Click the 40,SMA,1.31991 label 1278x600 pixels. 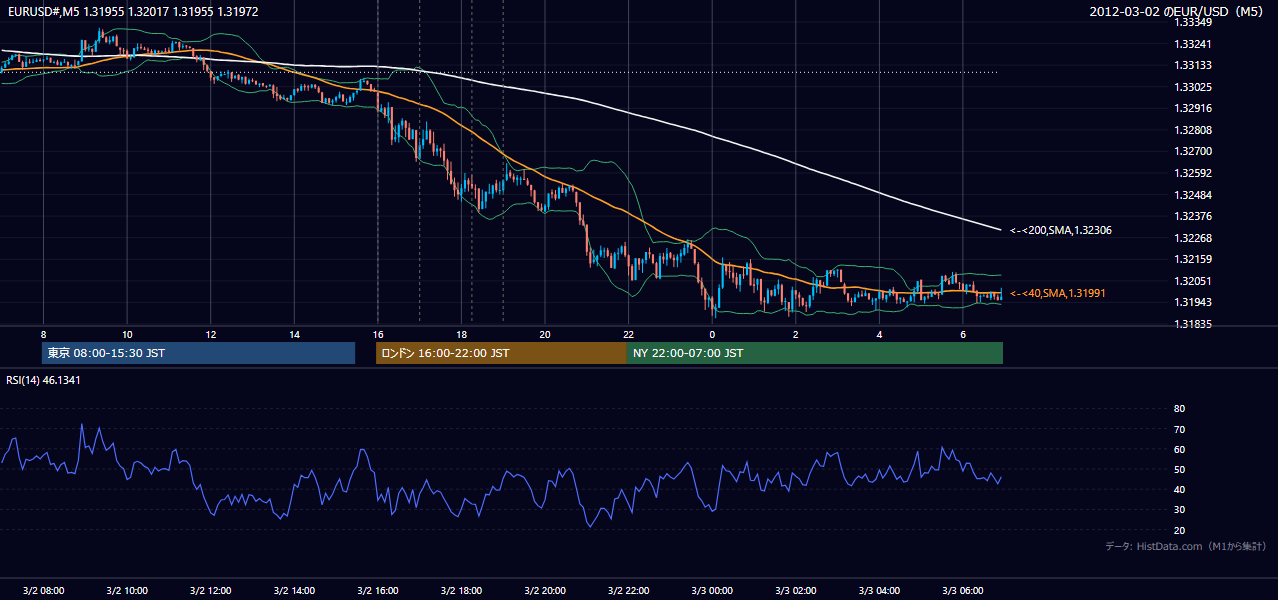[1059, 293]
